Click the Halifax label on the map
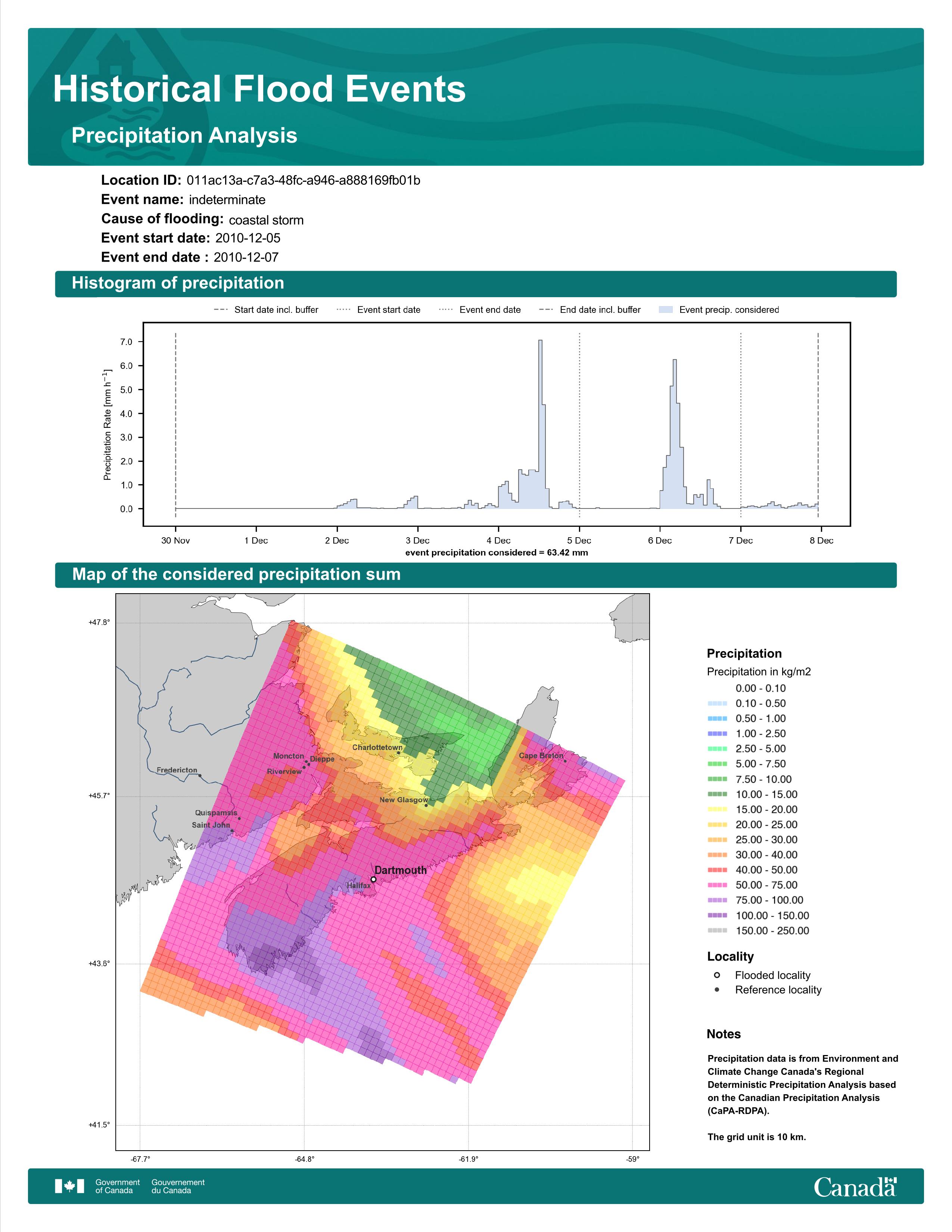This screenshot has width=952, height=1232. [359, 886]
